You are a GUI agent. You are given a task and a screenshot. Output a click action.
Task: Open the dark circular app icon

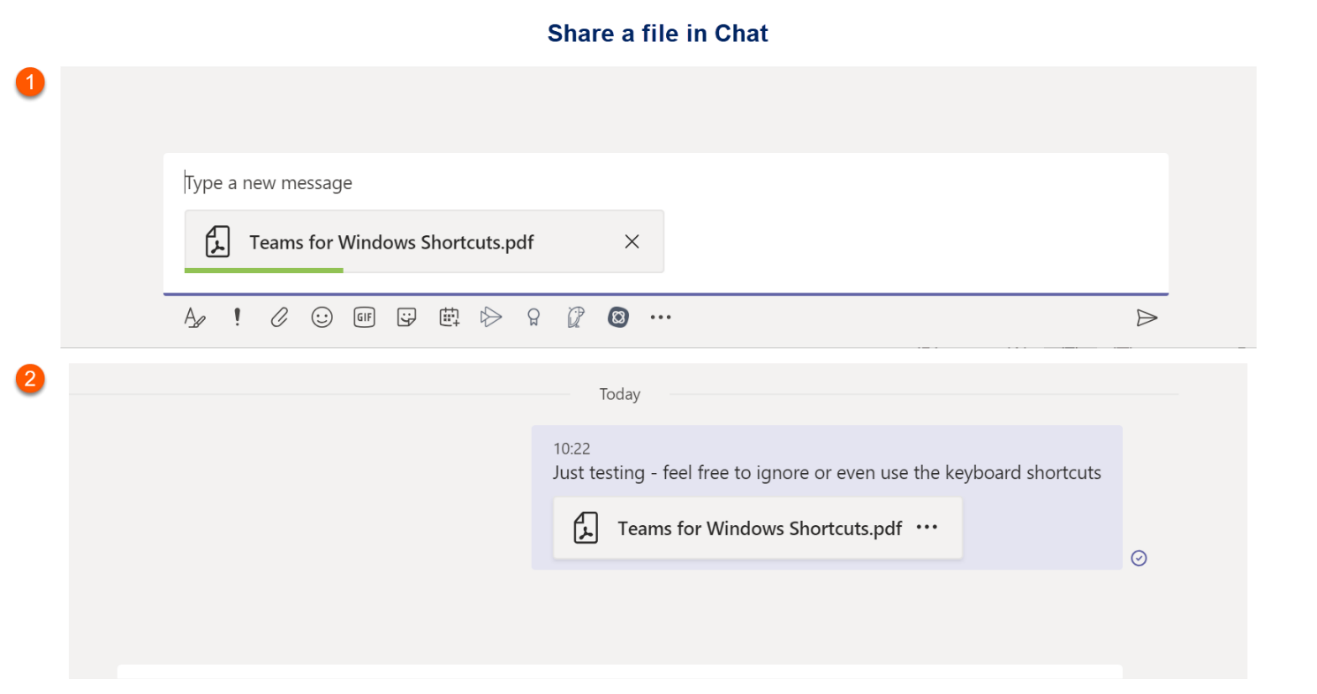tap(618, 317)
